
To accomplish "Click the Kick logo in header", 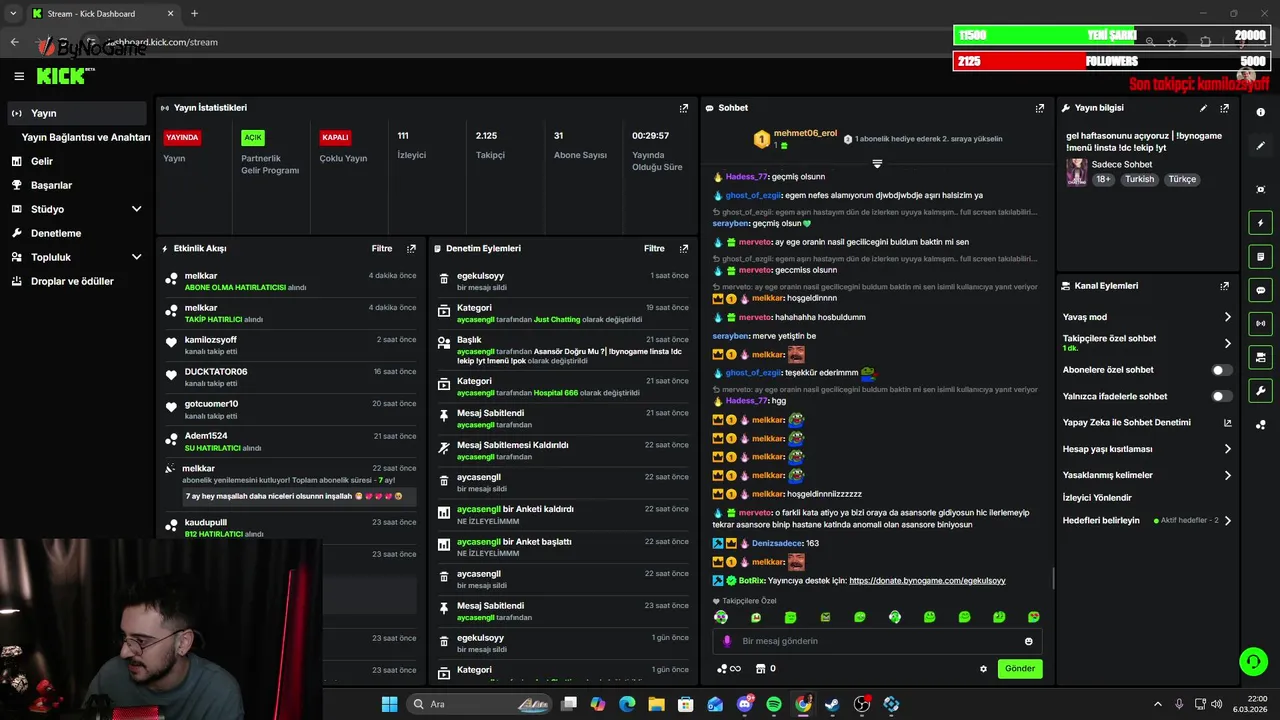I will click(x=64, y=76).
